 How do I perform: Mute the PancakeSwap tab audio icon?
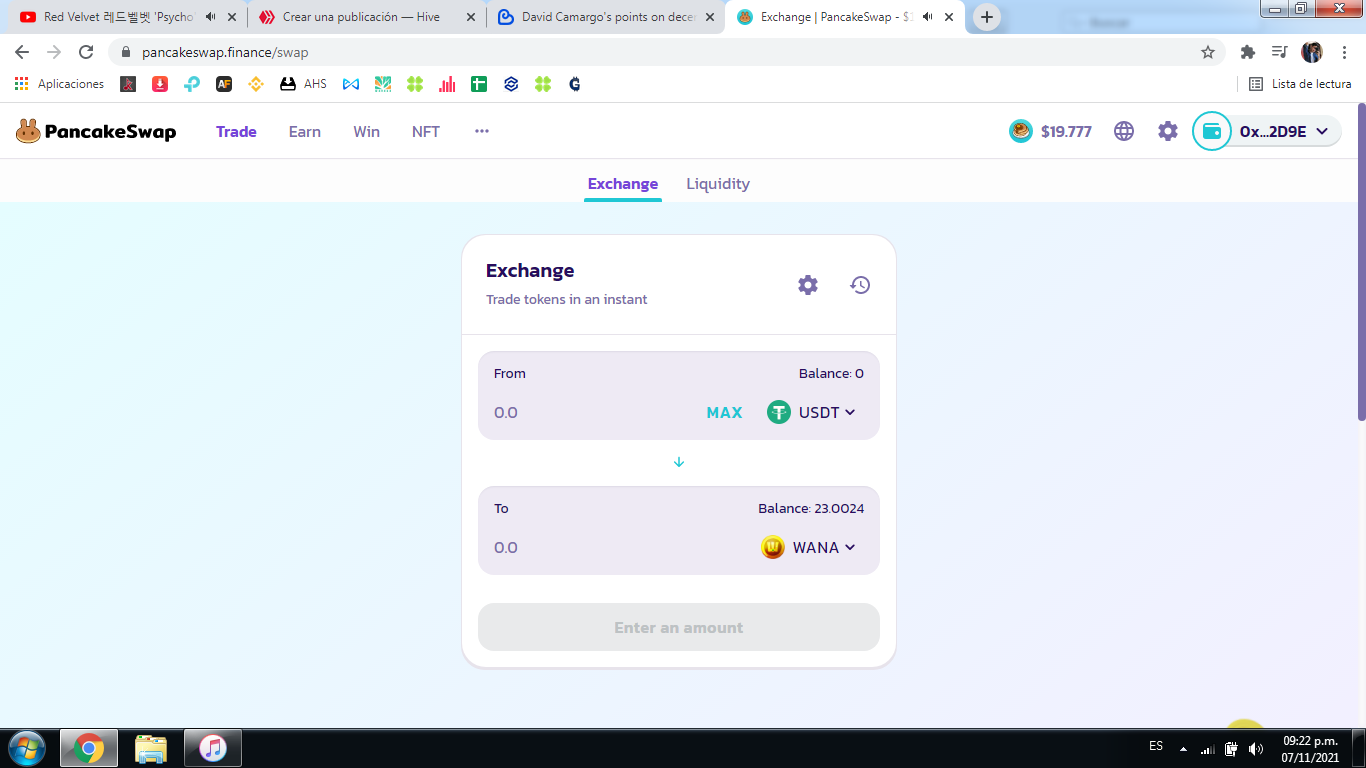tap(928, 17)
